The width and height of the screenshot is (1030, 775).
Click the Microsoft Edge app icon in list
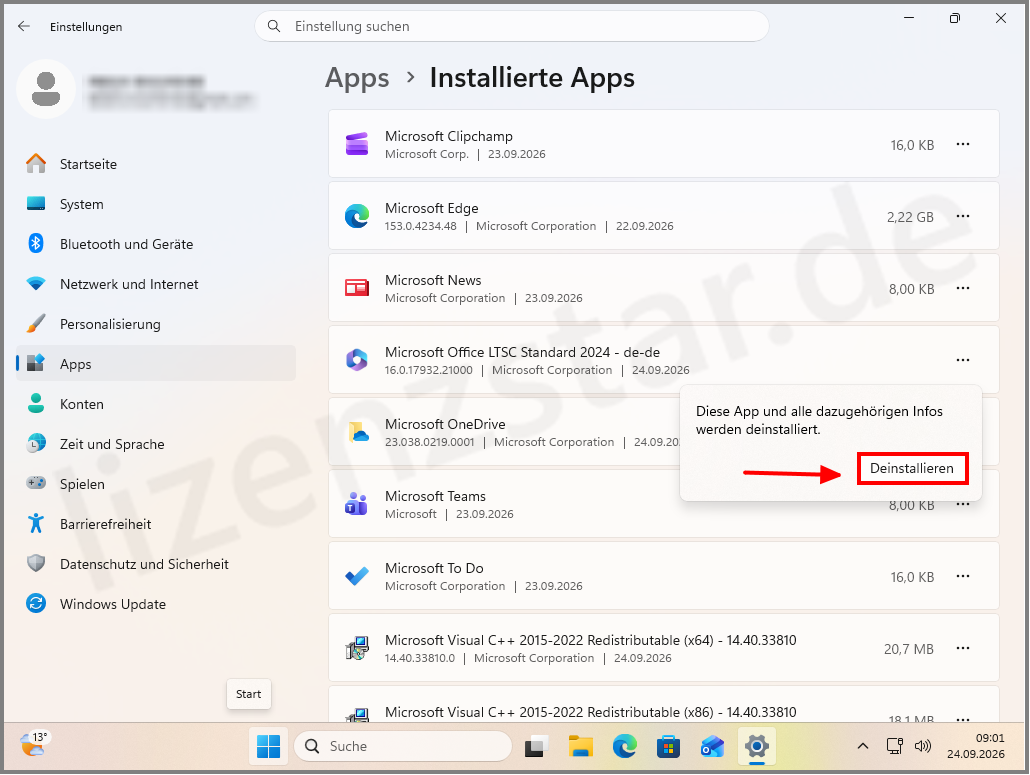coord(357,216)
